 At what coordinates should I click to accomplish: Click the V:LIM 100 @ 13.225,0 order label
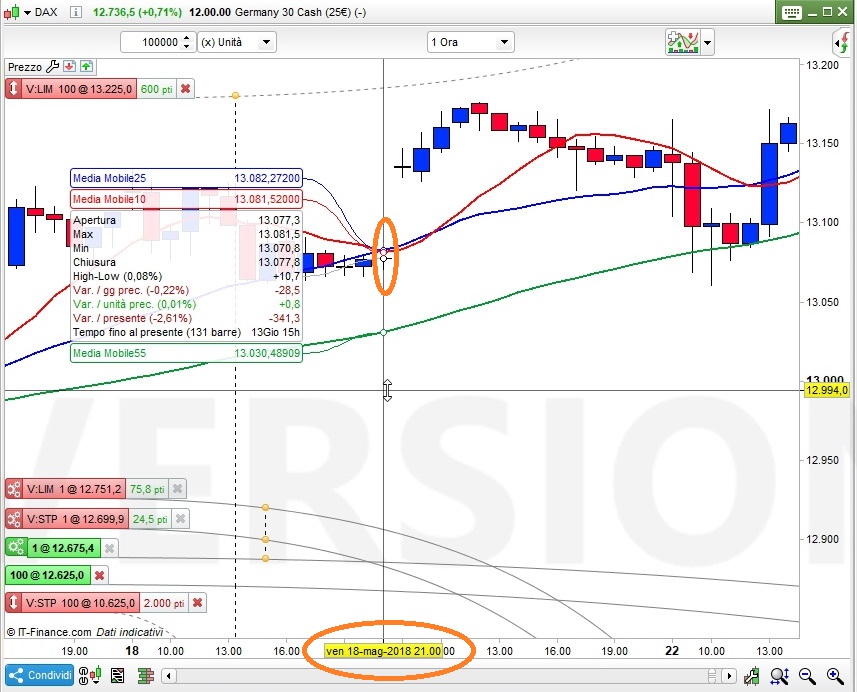[x=79, y=89]
